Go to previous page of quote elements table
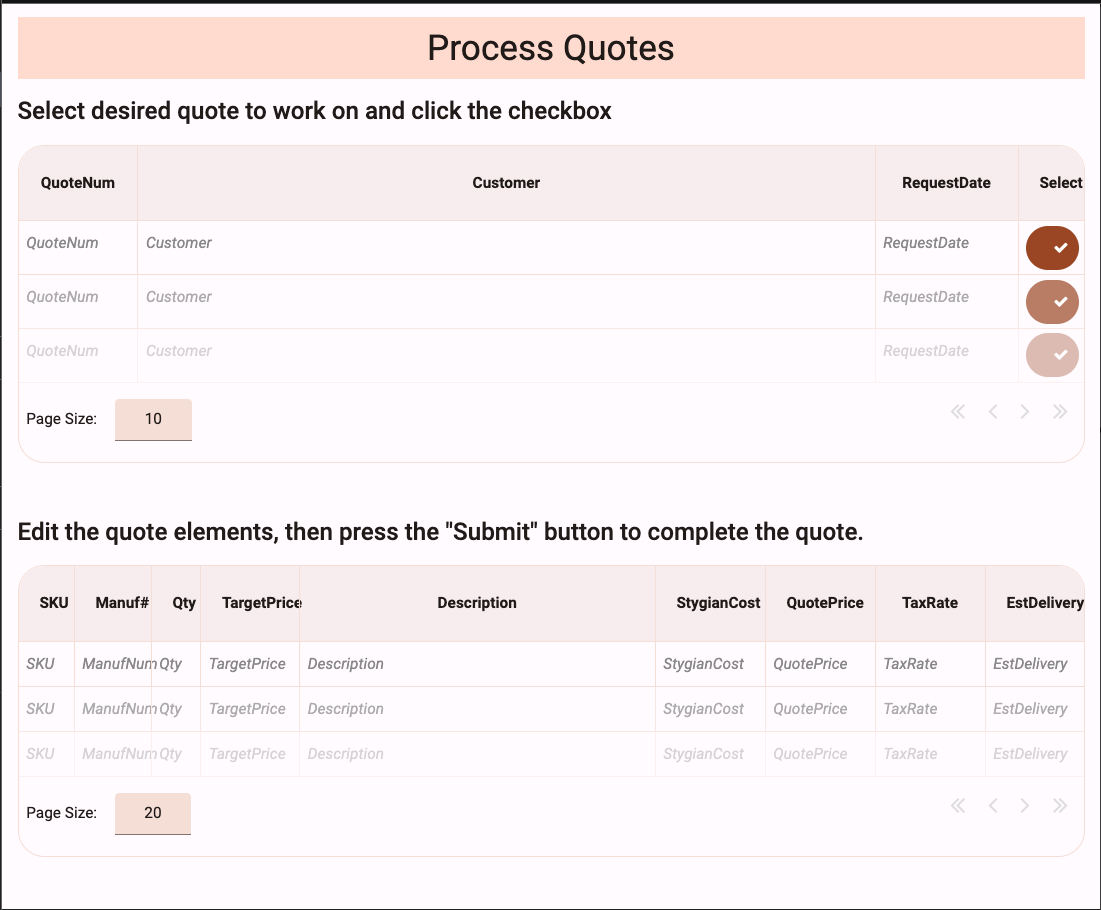The height and width of the screenshot is (910, 1101). point(993,806)
